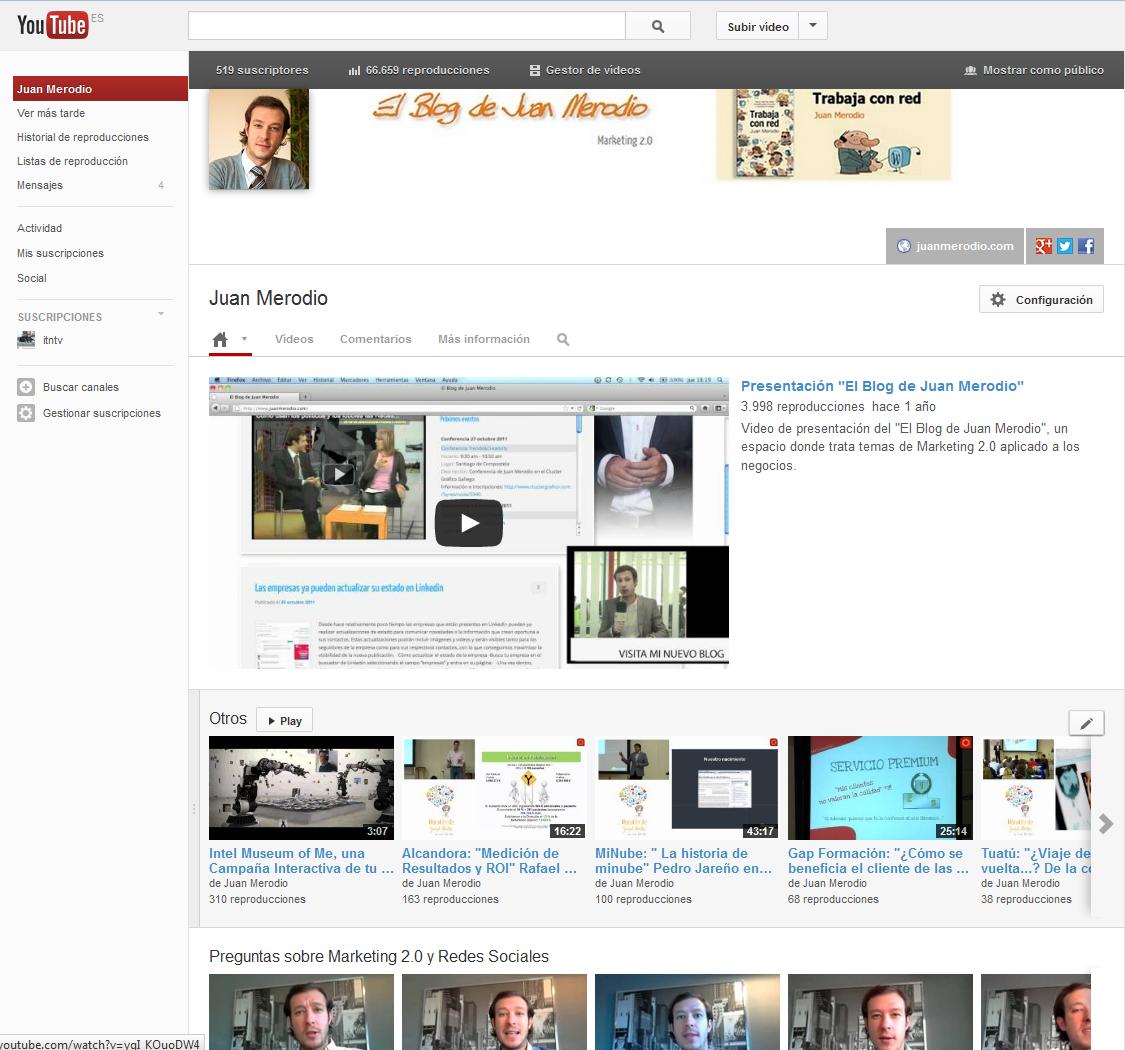Switch to the Comentarios tab
This screenshot has height=1050, width=1125.
375,339
